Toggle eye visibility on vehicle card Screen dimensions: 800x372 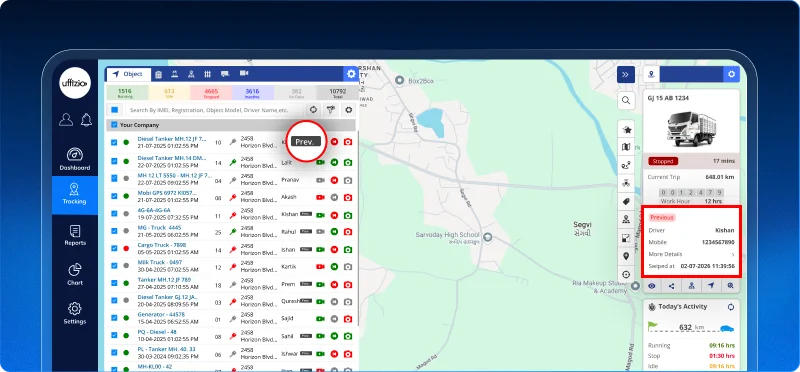(x=652, y=286)
